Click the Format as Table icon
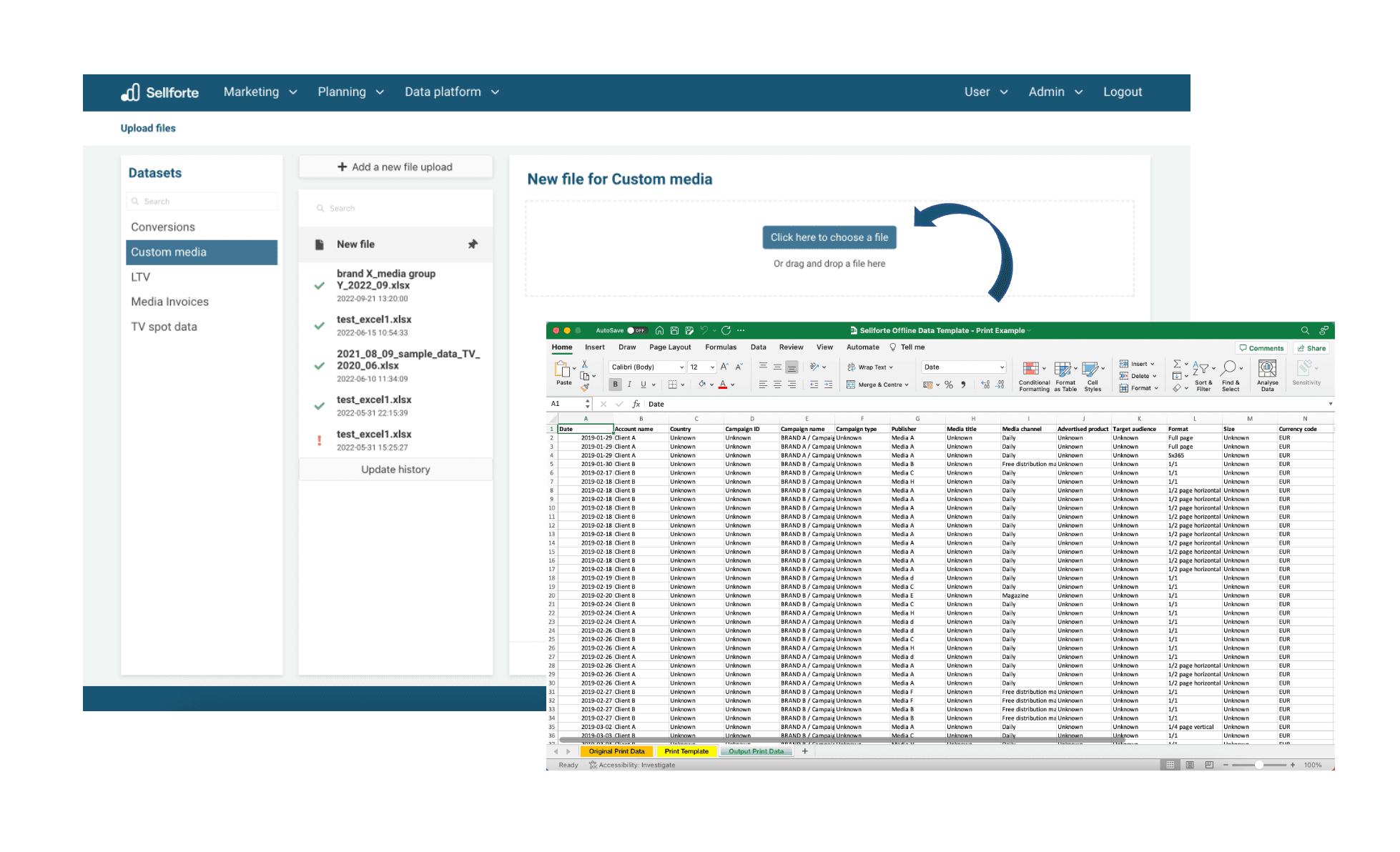Image resolution: width=1400 pixels, height=852 pixels. click(x=1063, y=369)
